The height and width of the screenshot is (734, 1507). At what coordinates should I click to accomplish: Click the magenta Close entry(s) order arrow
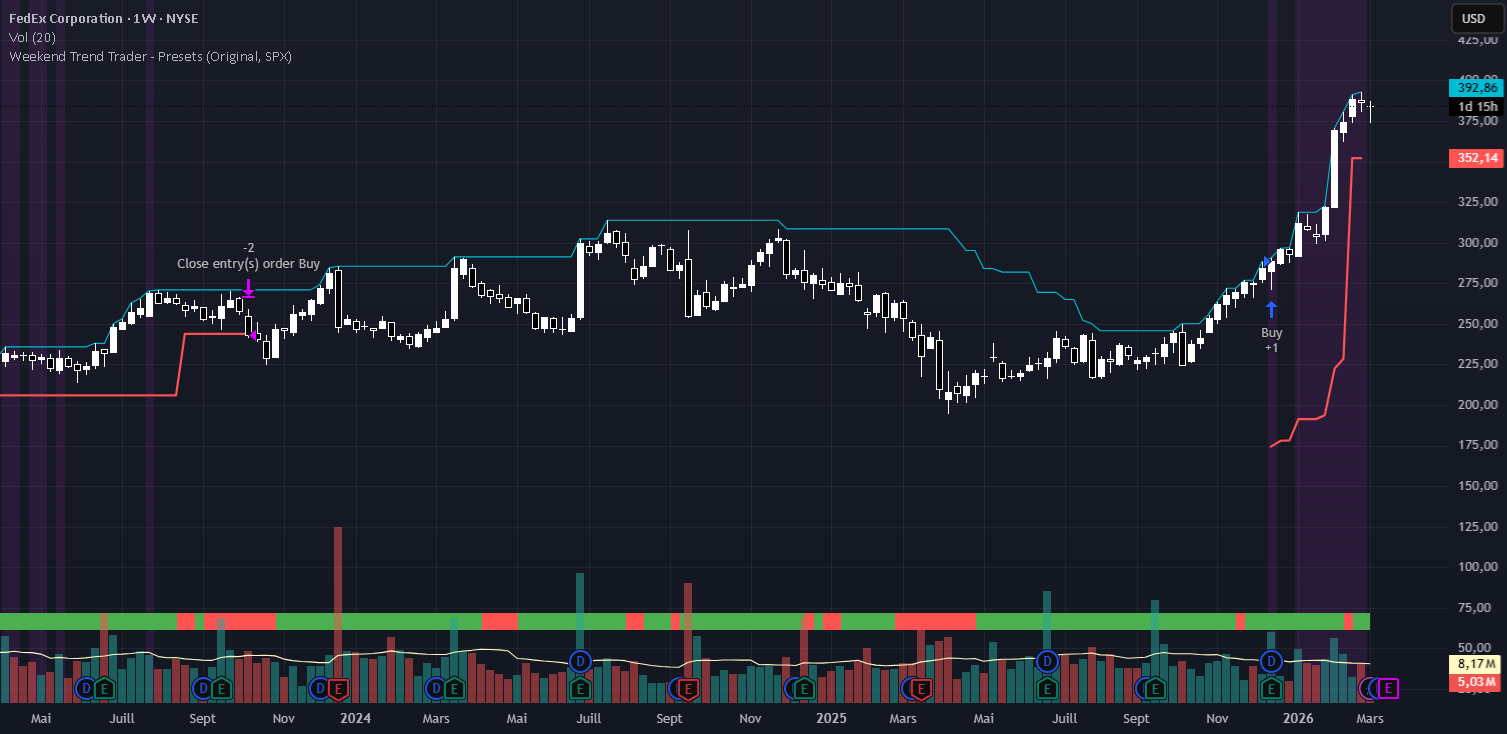[248, 288]
